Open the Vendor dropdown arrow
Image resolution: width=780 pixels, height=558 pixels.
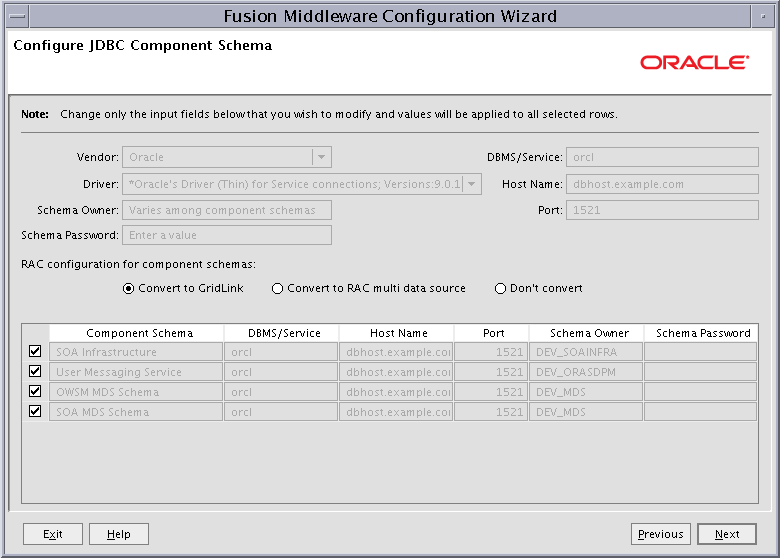321,157
